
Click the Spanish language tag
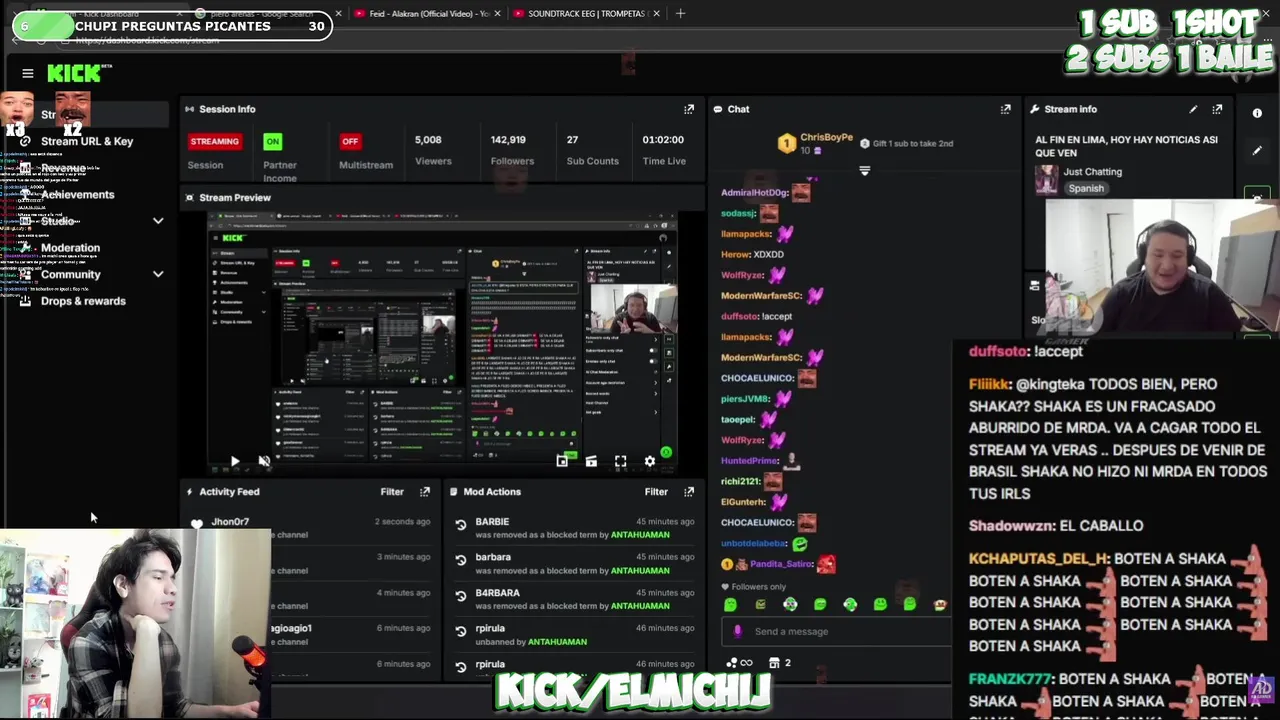(1085, 188)
